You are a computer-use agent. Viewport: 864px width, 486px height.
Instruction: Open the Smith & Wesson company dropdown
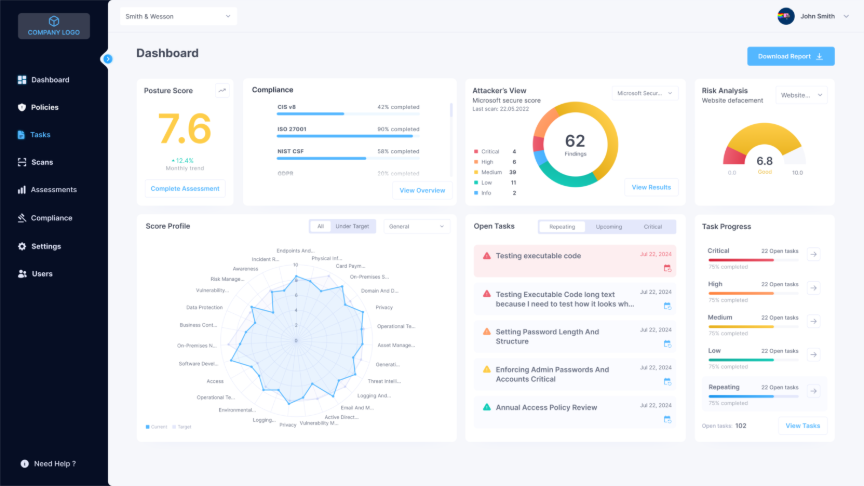pos(178,16)
